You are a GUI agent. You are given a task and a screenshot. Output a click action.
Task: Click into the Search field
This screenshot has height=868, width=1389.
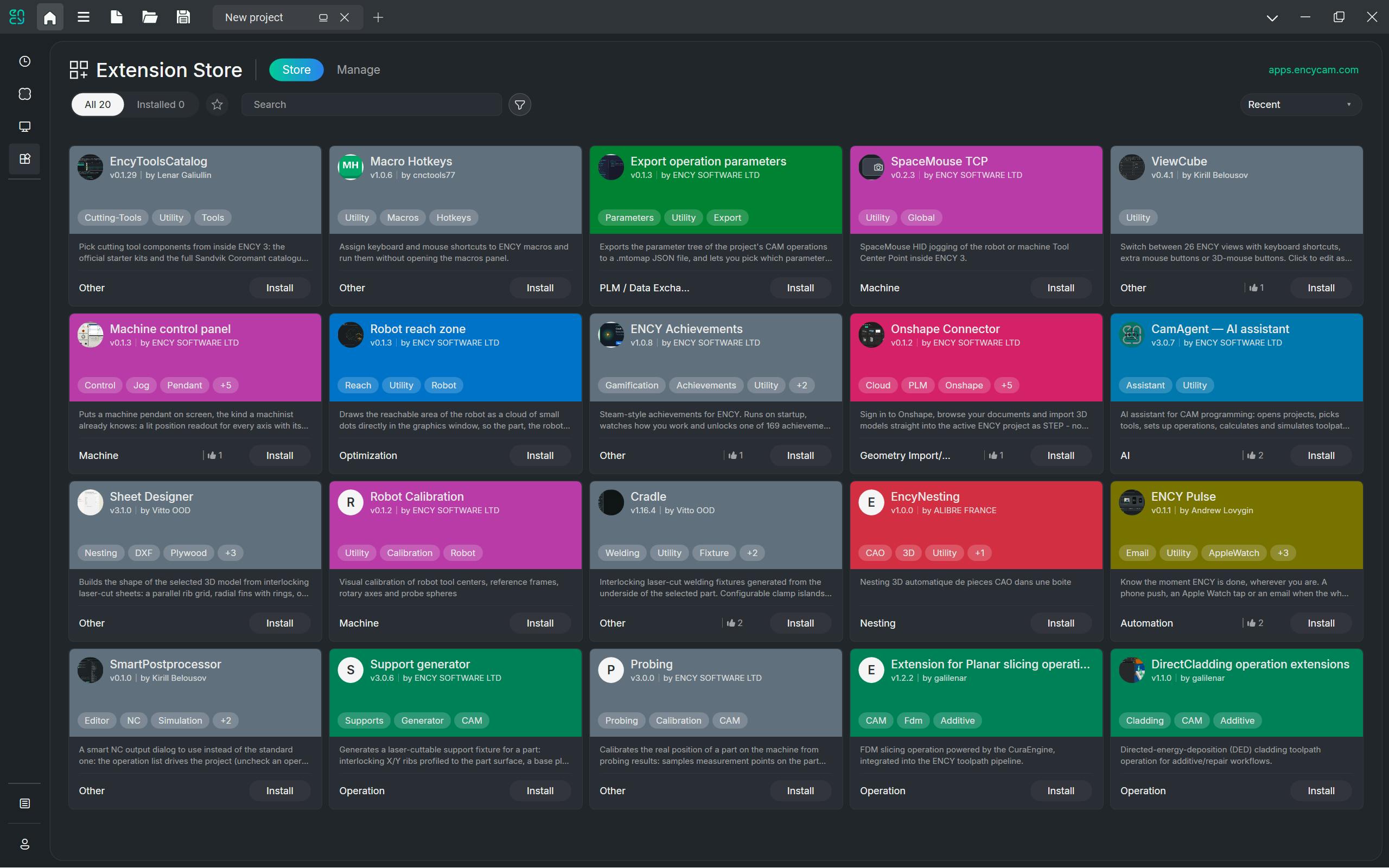tap(371, 105)
